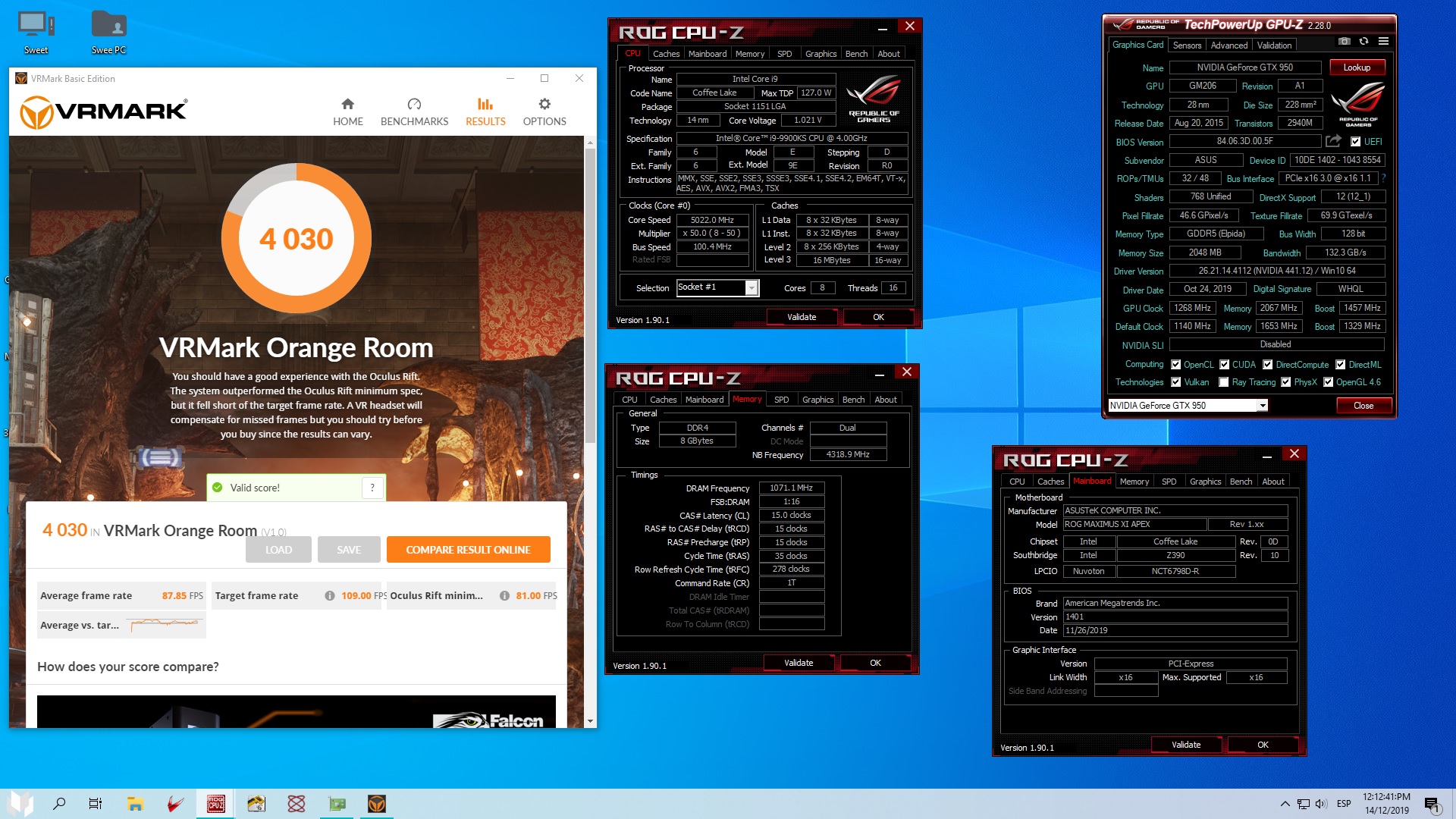Click Oculus Rift minimum info icon
This screenshot has width=1456, height=819.
[x=504, y=595]
